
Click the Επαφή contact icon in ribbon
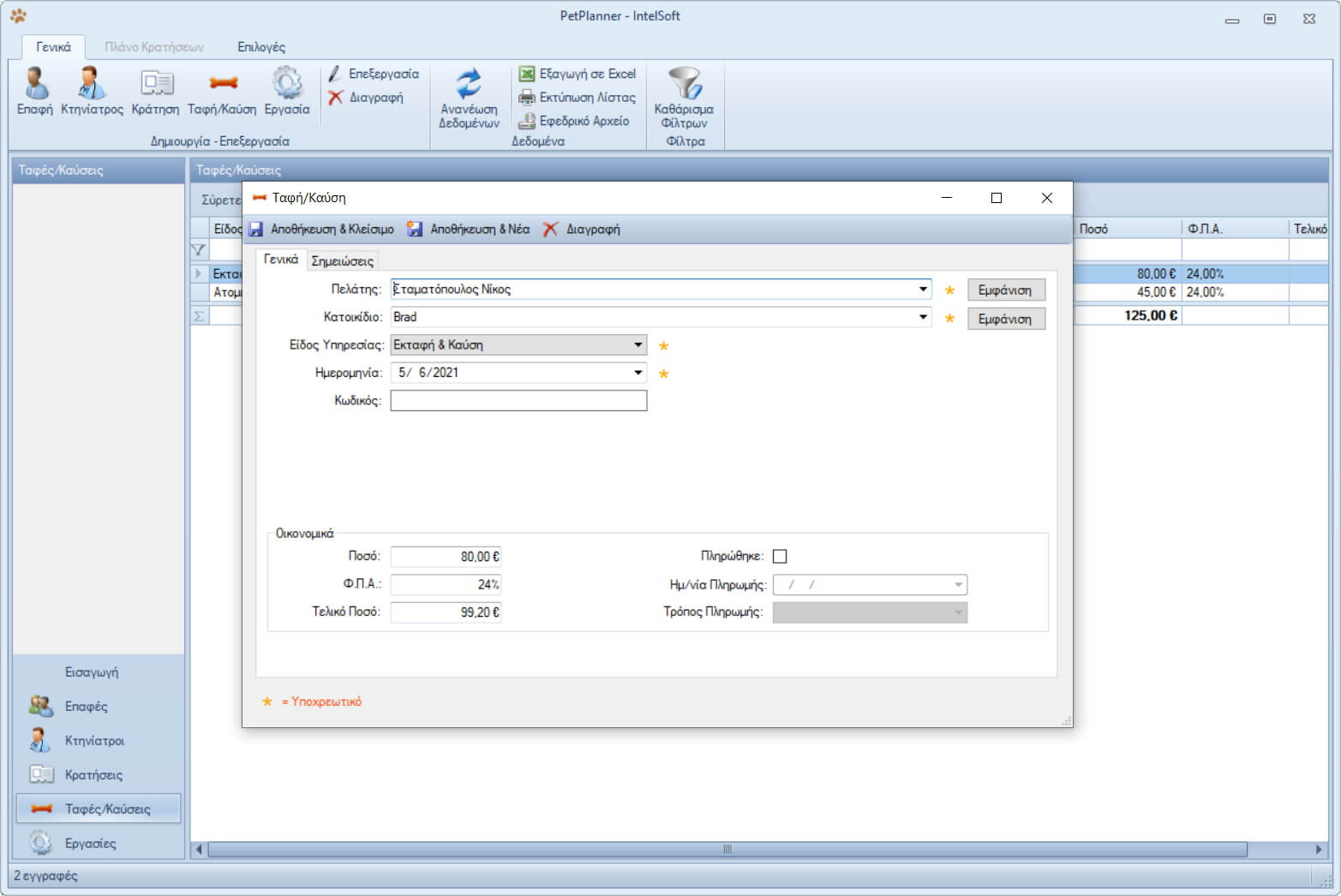[35, 90]
